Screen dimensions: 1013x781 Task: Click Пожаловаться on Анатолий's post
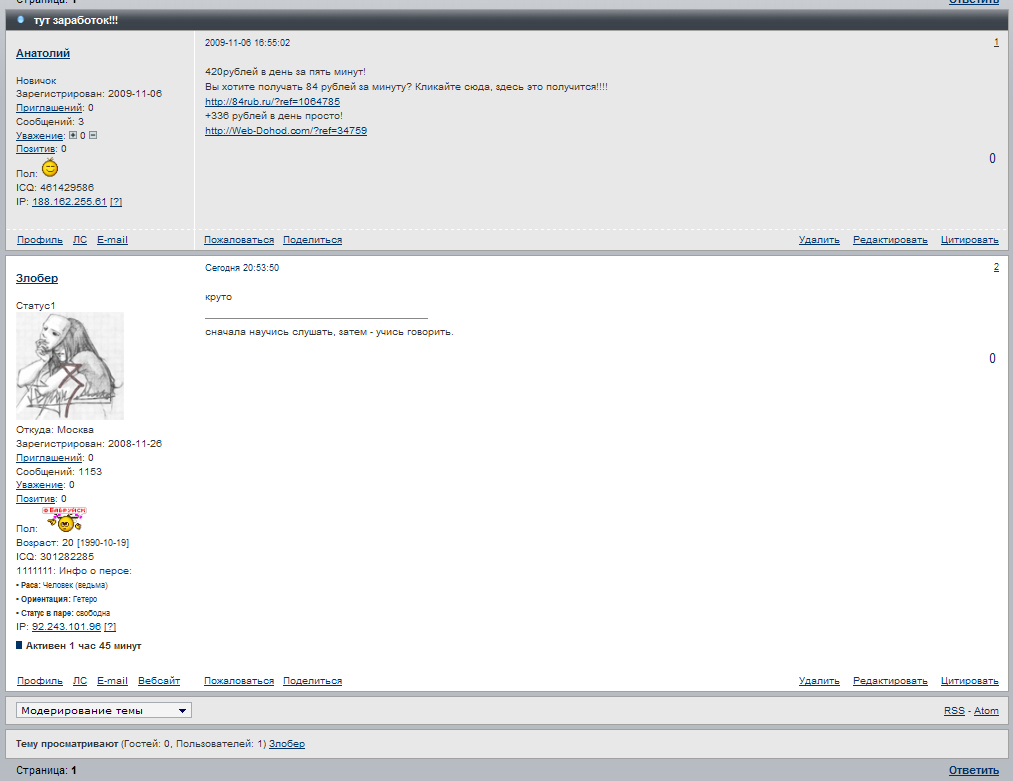tap(239, 240)
